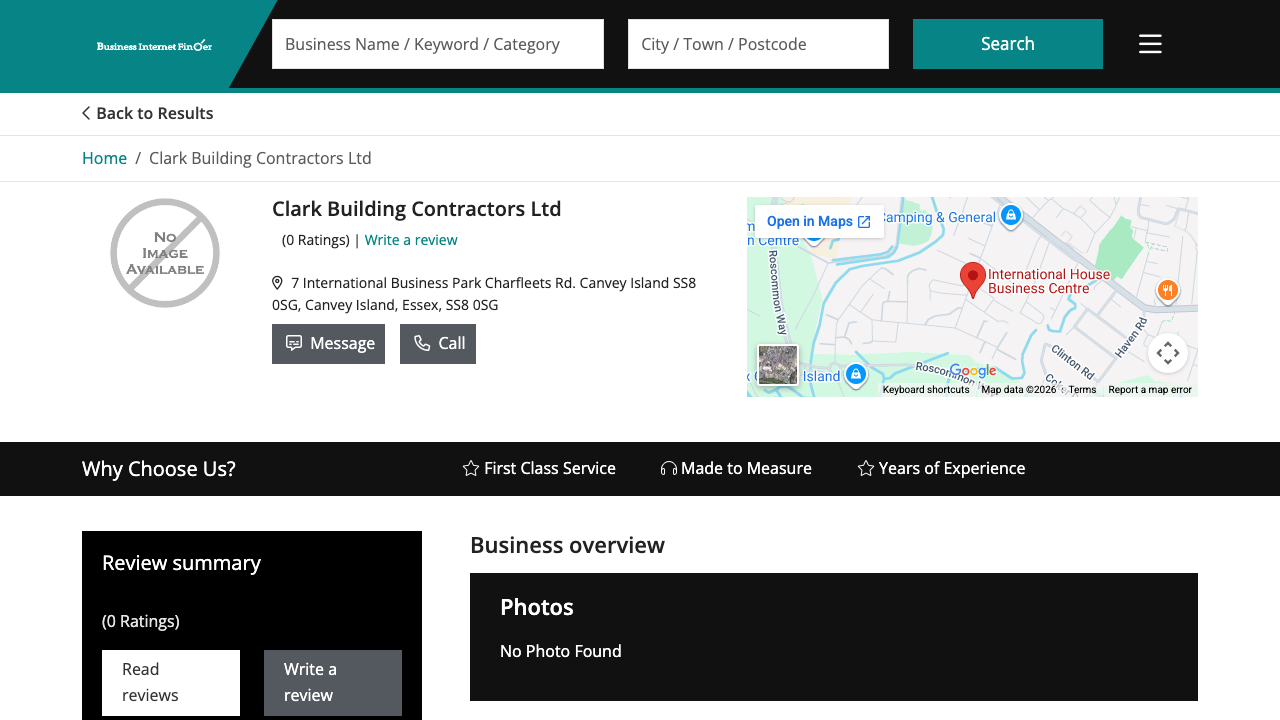
Task: Click Read reviews in the Review summary
Action: point(170,682)
